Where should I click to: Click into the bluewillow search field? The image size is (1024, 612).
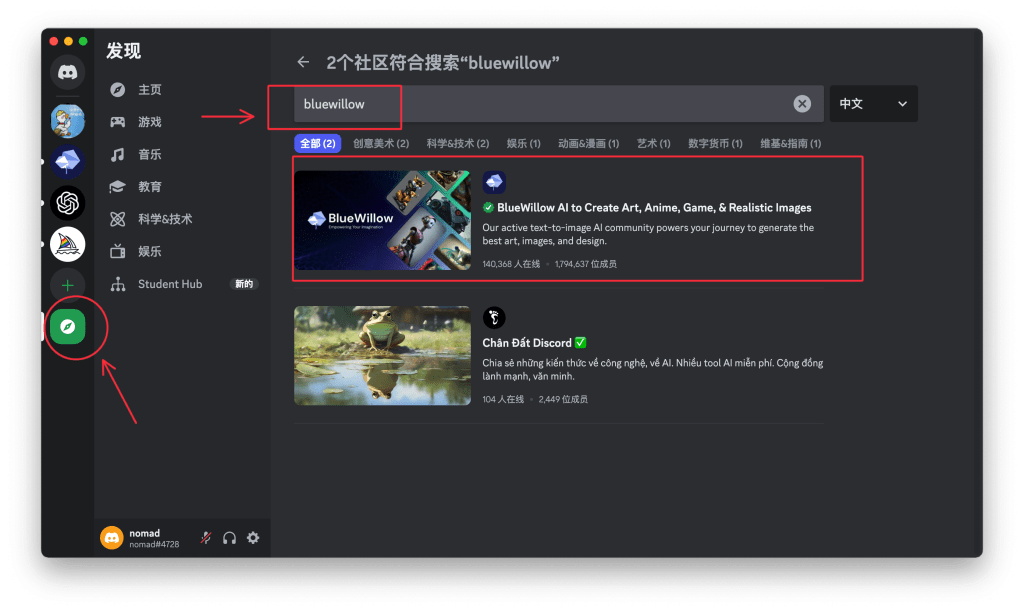point(558,104)
